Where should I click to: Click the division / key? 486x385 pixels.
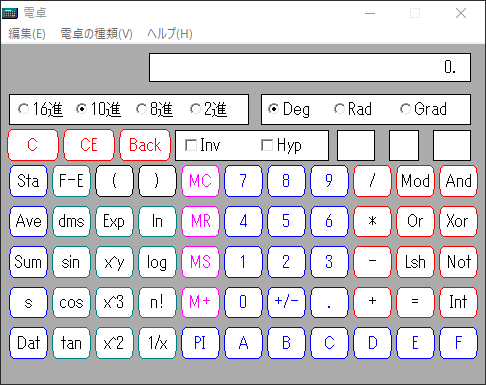point(372,181)
